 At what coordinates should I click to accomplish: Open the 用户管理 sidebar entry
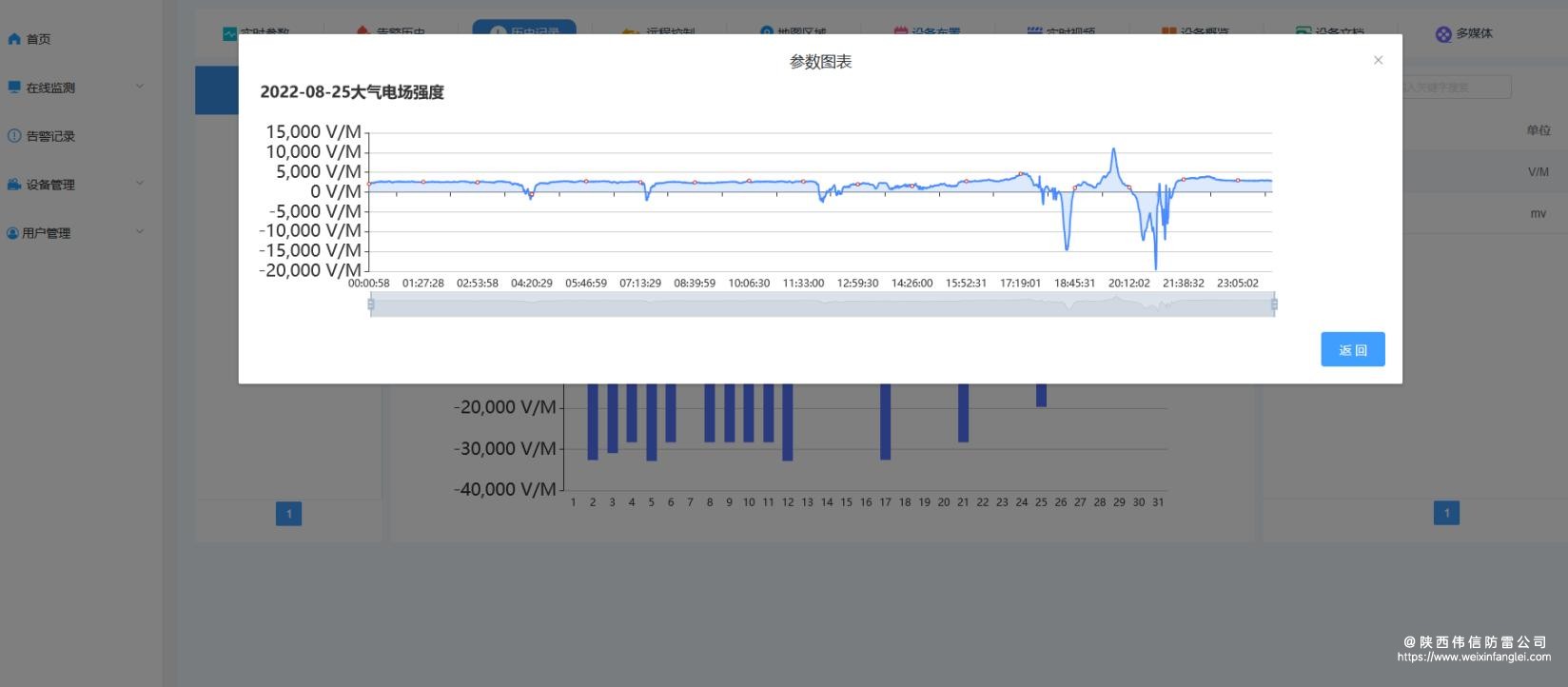pyautogui.click(x=47, y=233)
